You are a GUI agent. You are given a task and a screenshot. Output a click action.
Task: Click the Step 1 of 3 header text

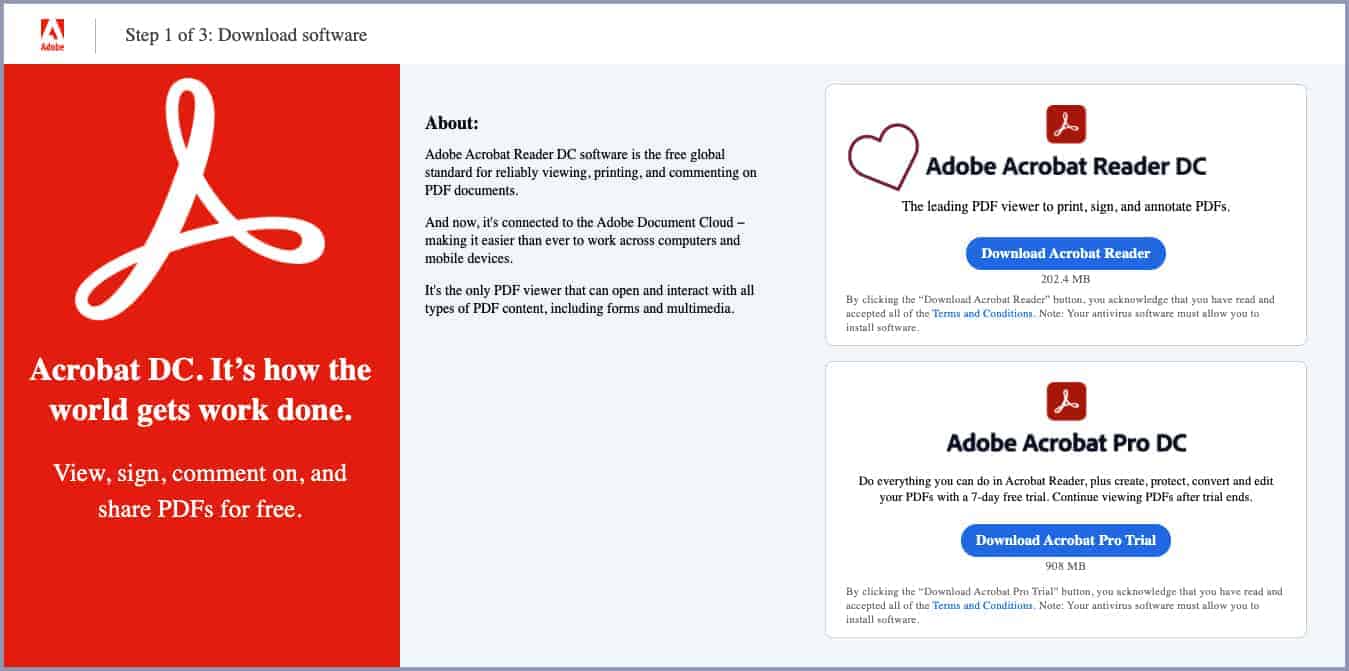246,35
